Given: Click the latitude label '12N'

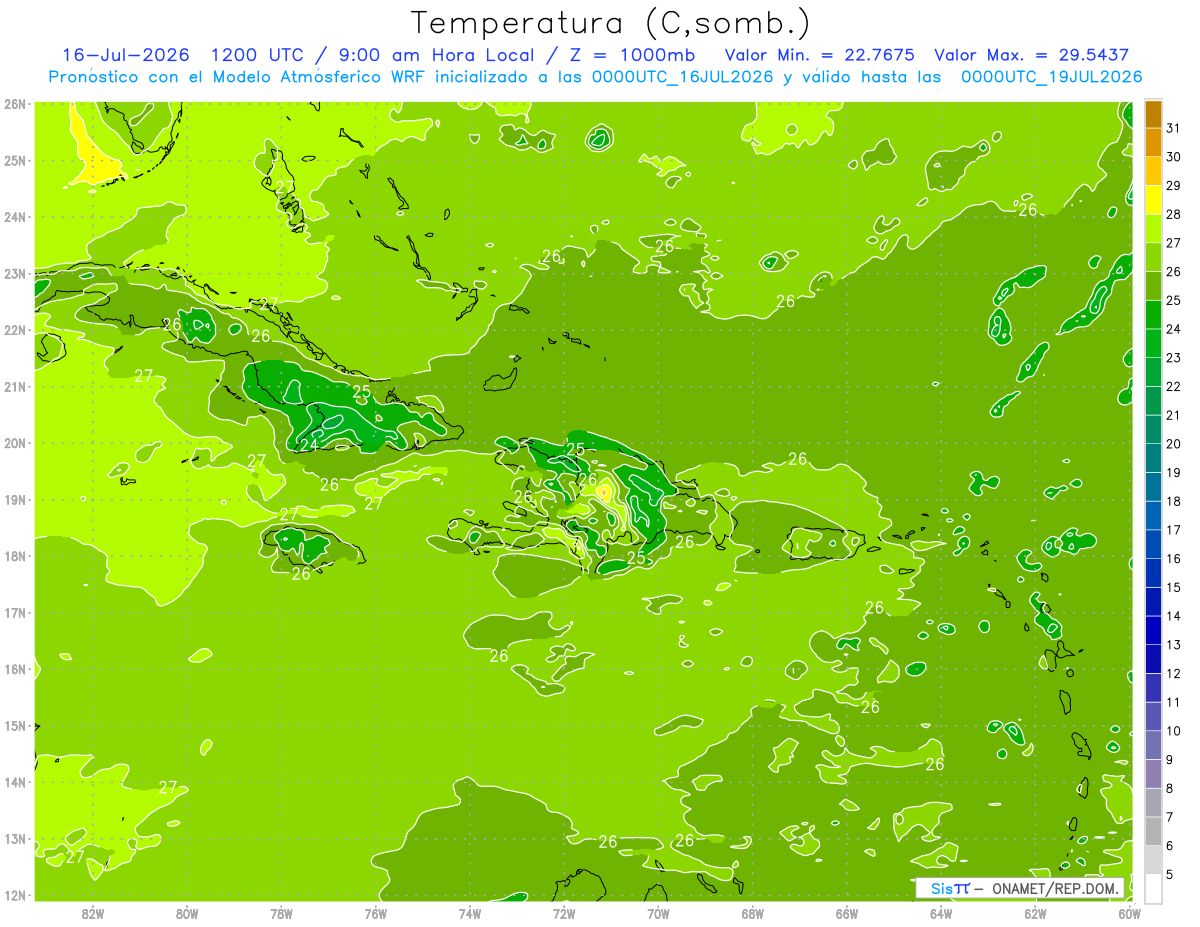Looking at the screenshot, I should click(14, 895).
